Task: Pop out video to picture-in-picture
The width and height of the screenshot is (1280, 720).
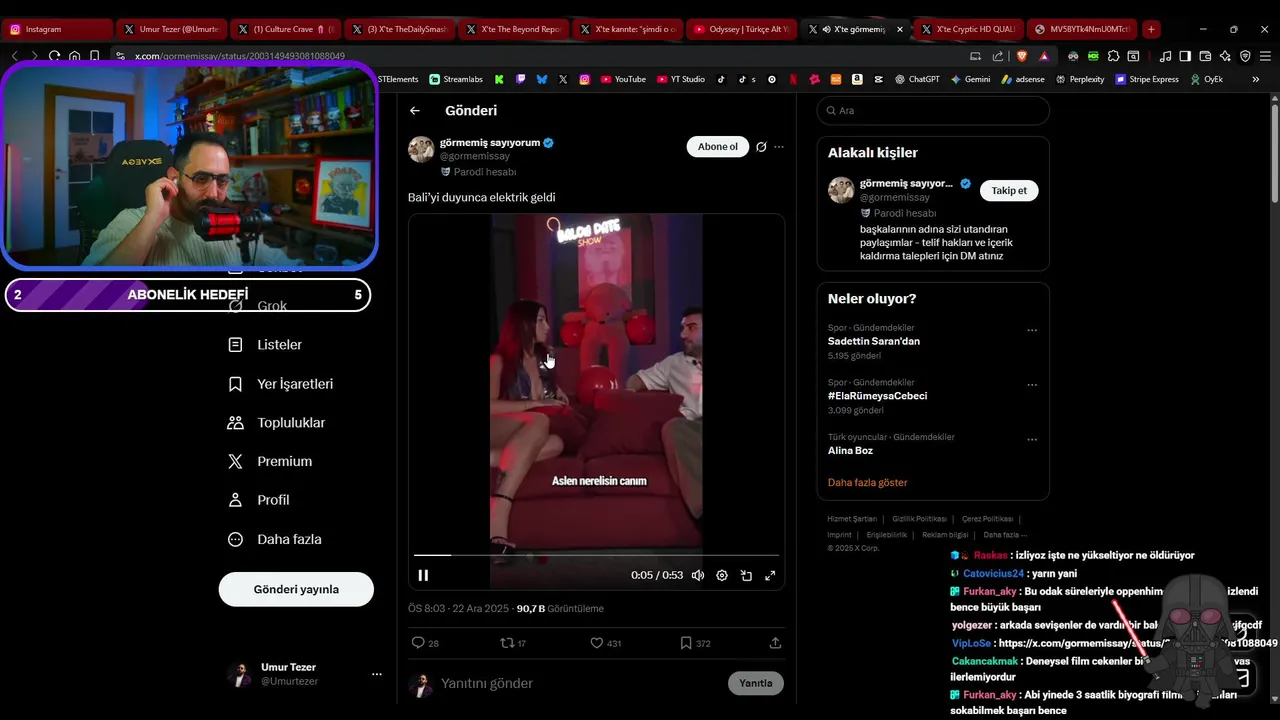Action: (746, 575)
